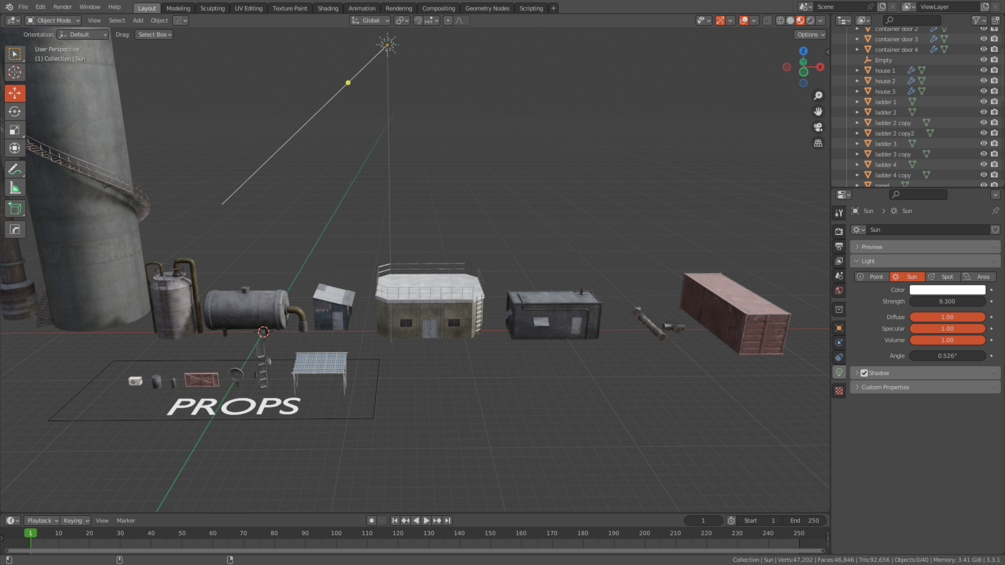
Task: Open Object Data properties tab
Action: [x=839, y=372]
